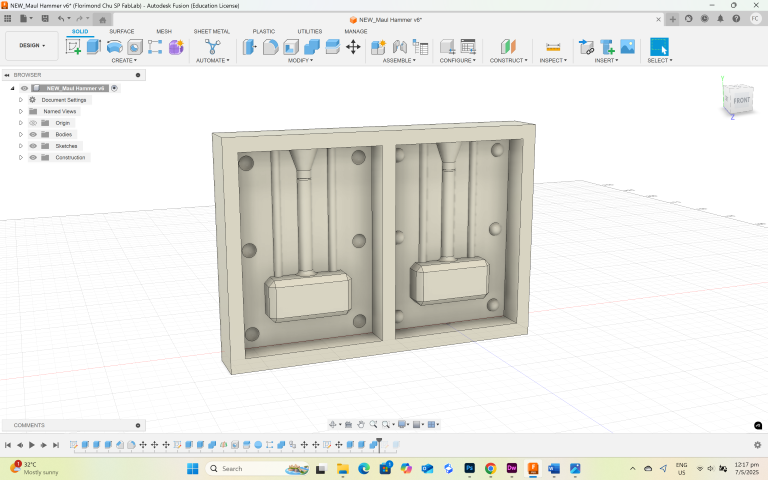768x480 pixels.
Task: Jump to the timeline beginning
Action: tap(8, 445)
